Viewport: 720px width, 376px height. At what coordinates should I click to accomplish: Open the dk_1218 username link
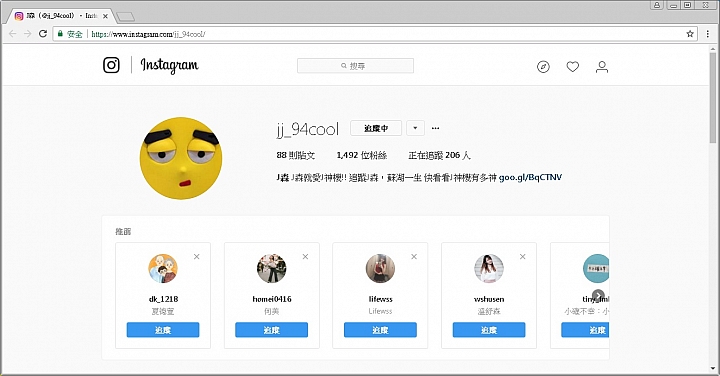point(163,299)
